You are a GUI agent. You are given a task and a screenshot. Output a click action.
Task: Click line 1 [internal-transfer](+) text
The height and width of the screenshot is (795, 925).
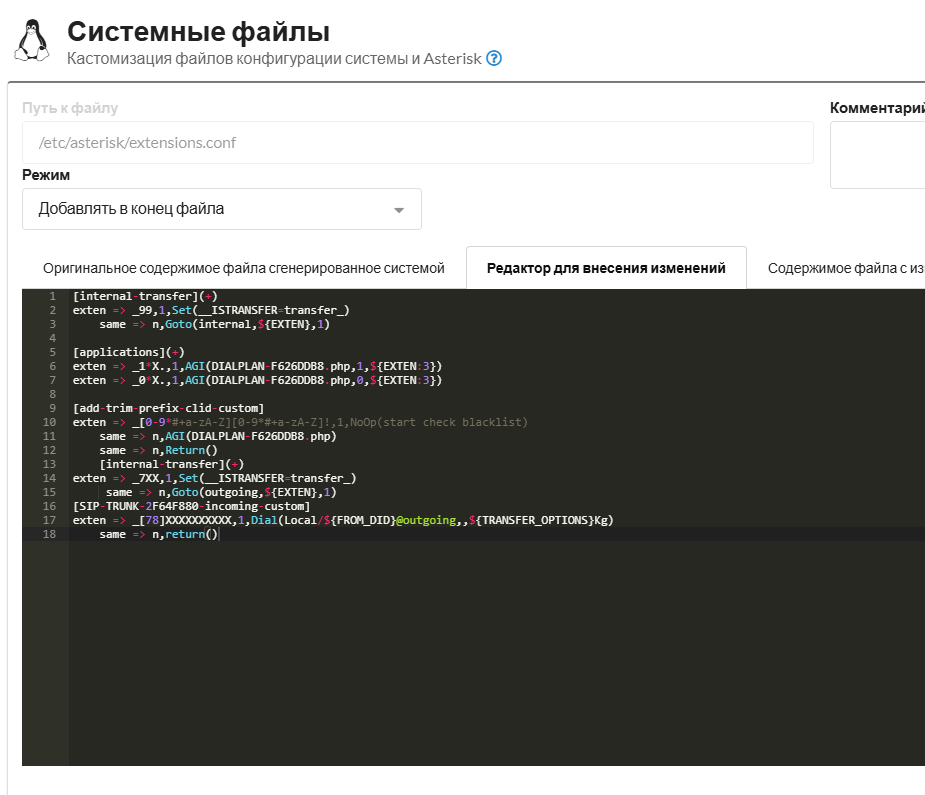145,296
